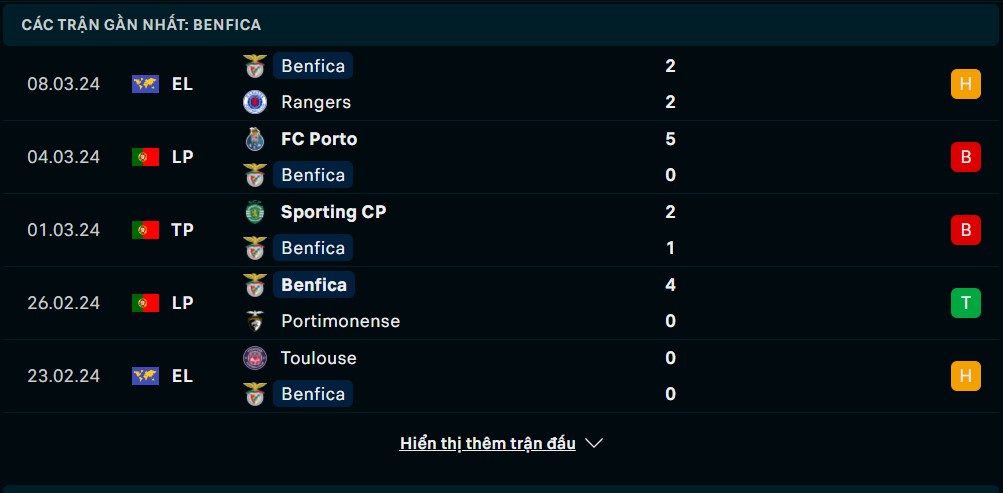Click the Rangers club crest icon
Viewport: 1003px width, 493px height.
point(255,102)
